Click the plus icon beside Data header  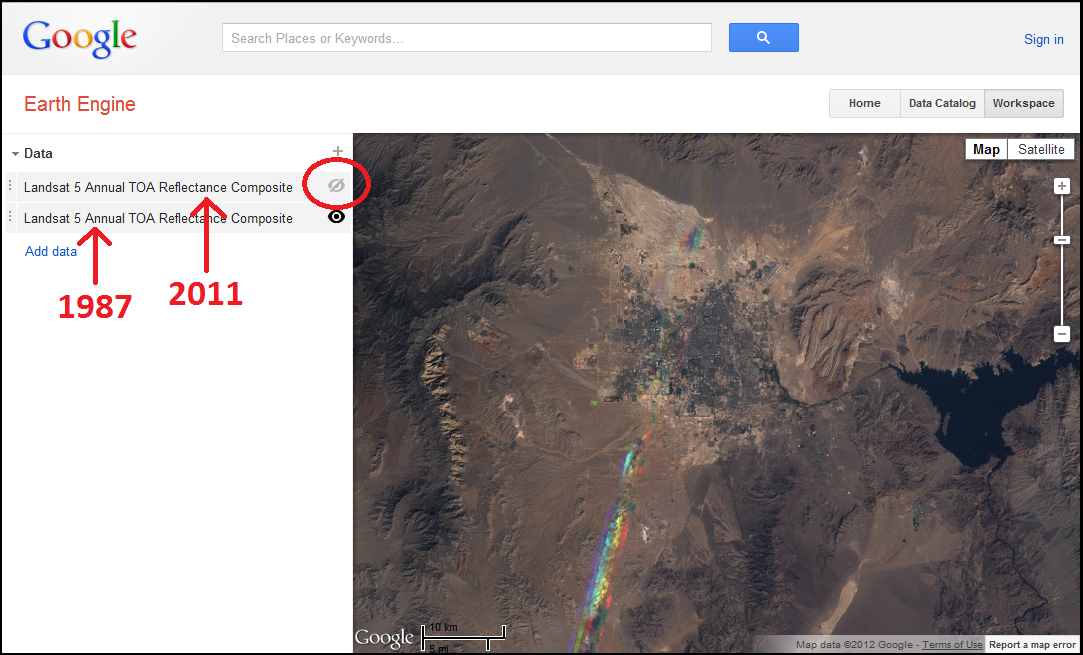tap(338, 151)
